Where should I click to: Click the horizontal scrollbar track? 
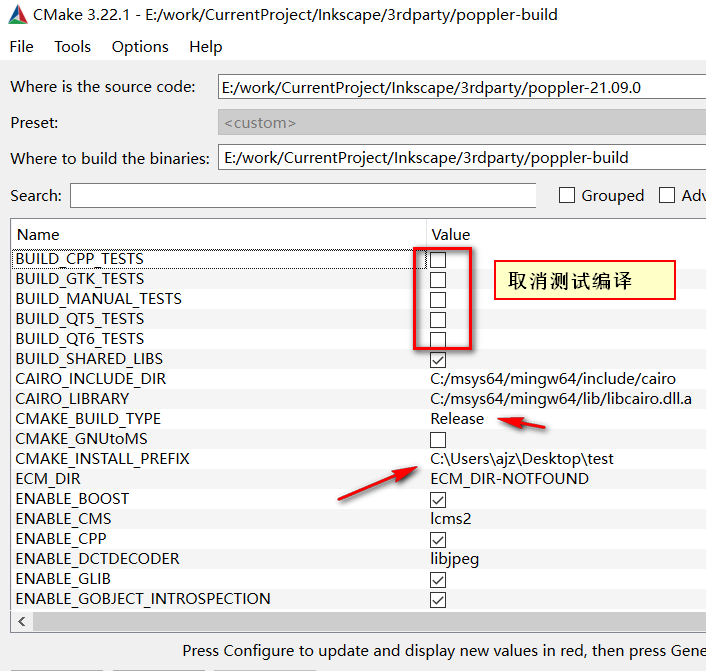[369, 622]
